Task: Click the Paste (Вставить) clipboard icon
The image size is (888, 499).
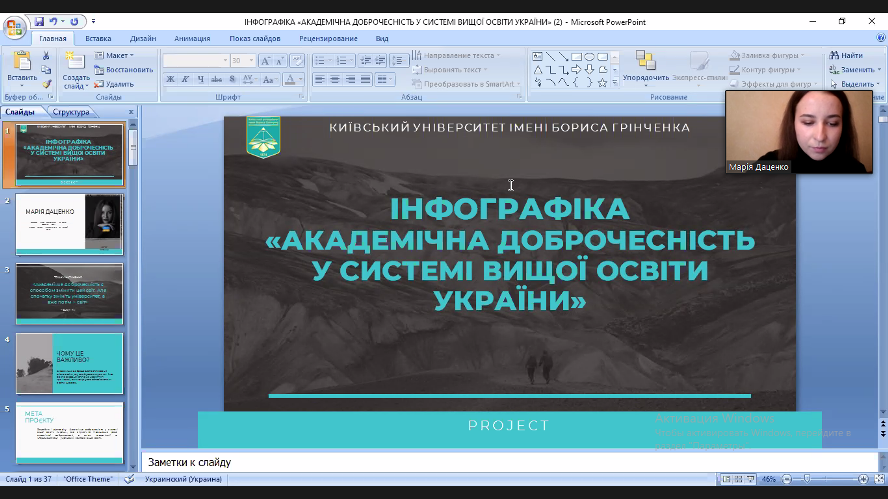Action: click(21, 62)
